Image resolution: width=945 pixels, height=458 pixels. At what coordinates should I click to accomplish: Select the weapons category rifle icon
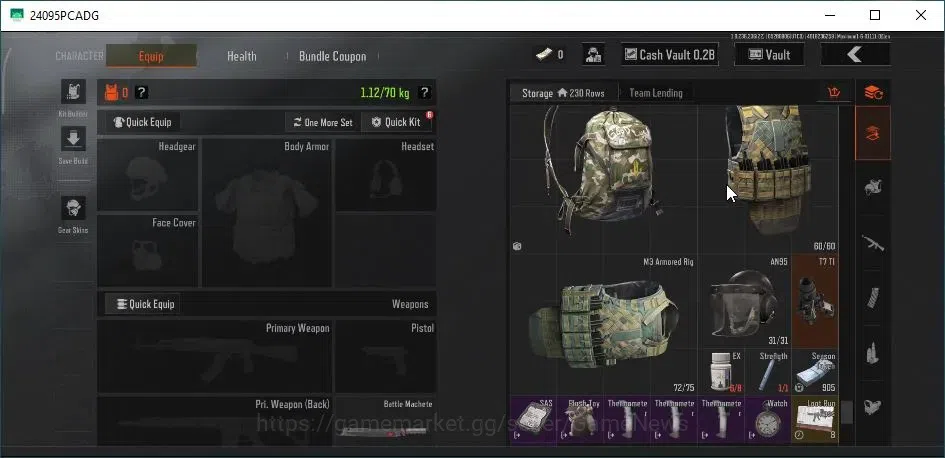click(872, 243)
